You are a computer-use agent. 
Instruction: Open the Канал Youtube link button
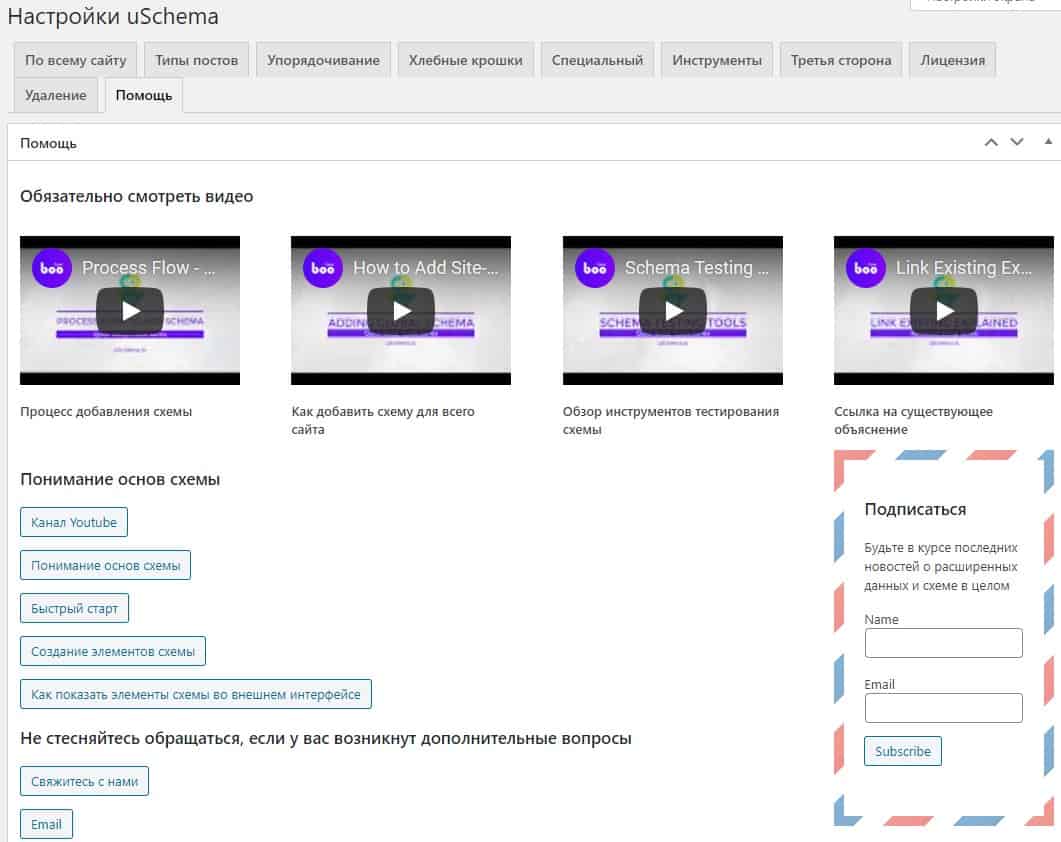[74, 522]
